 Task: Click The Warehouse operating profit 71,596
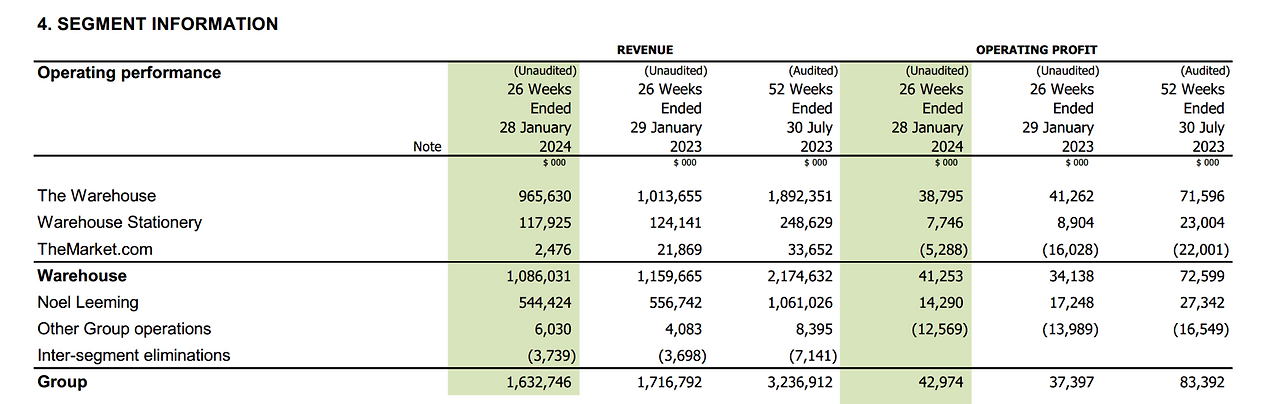pyautogui.click(x=1205, y=197)
